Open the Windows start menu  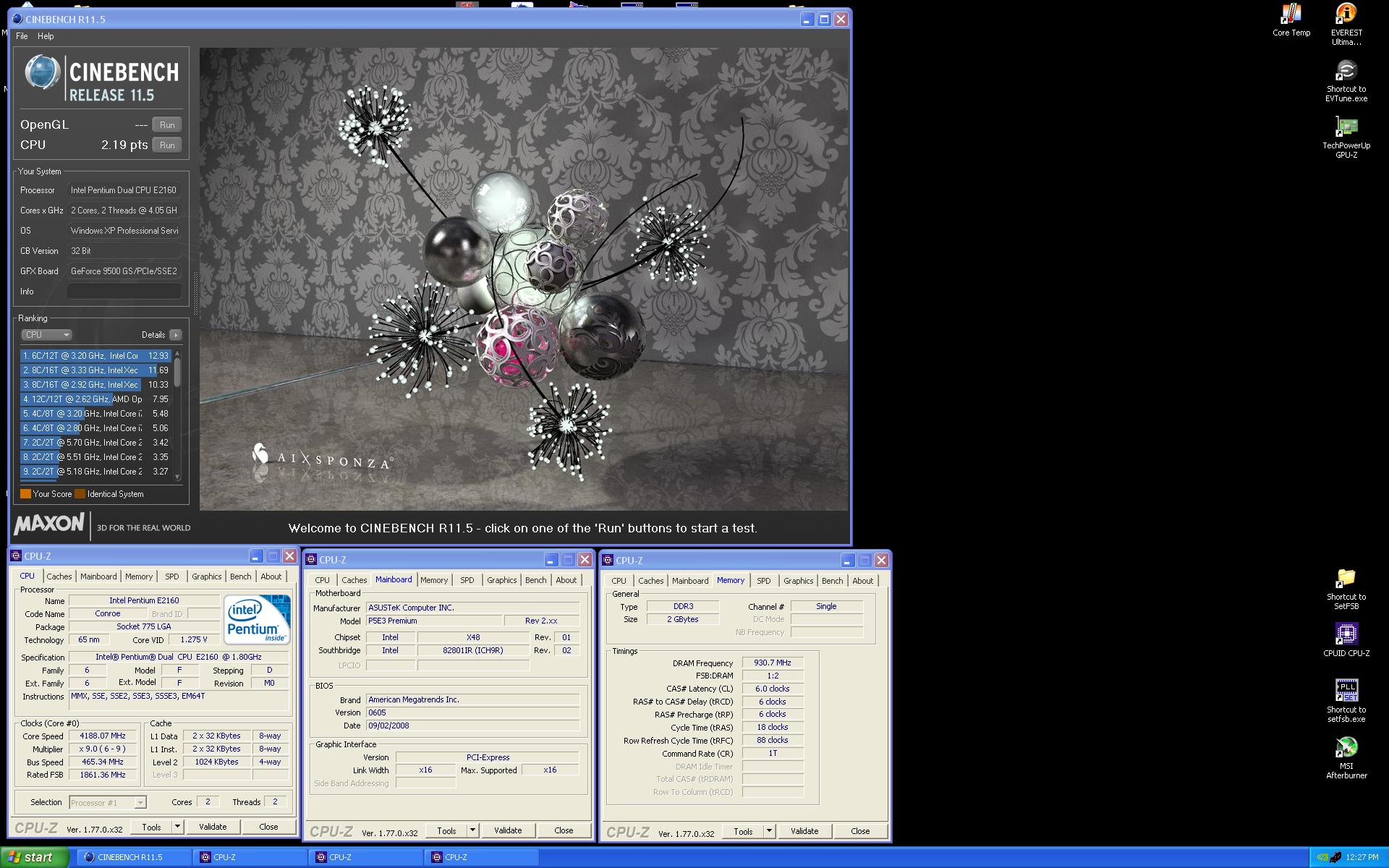[35, 857]
